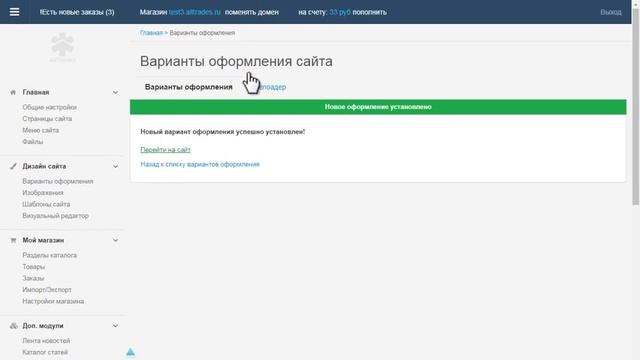Open Заказы in sidebar

point(33,278)
